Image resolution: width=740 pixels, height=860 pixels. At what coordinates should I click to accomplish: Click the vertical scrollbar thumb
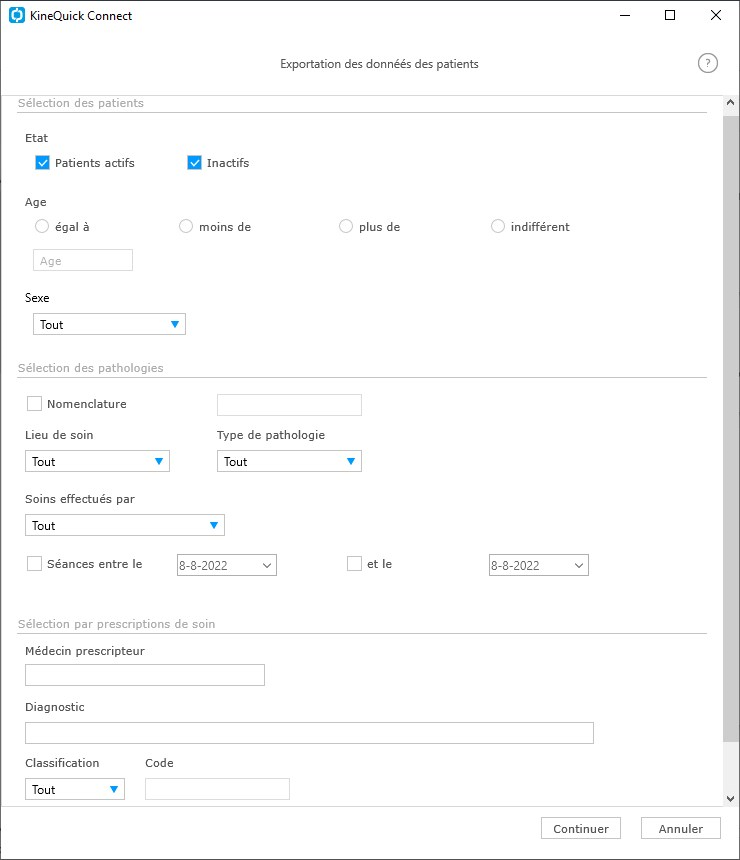coord(731,429)
